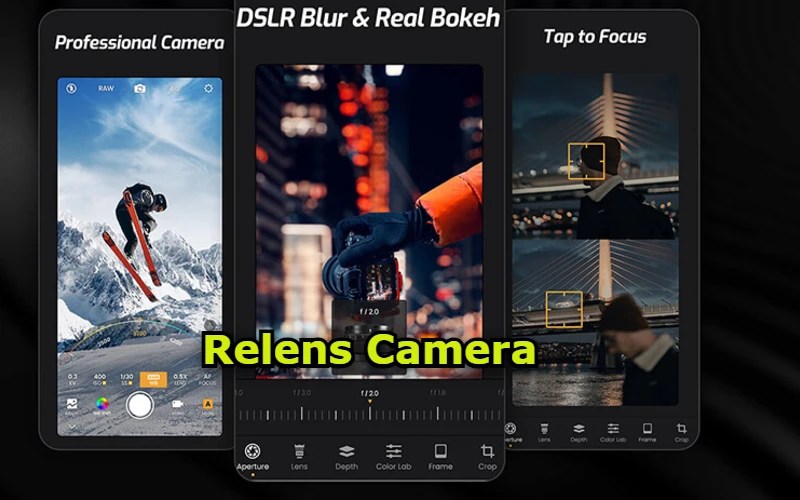Click the "DSLR Blur & Real Bokeh" heading
The height and width of the screenshot is (500, 800).
click(x=368, y=18)
